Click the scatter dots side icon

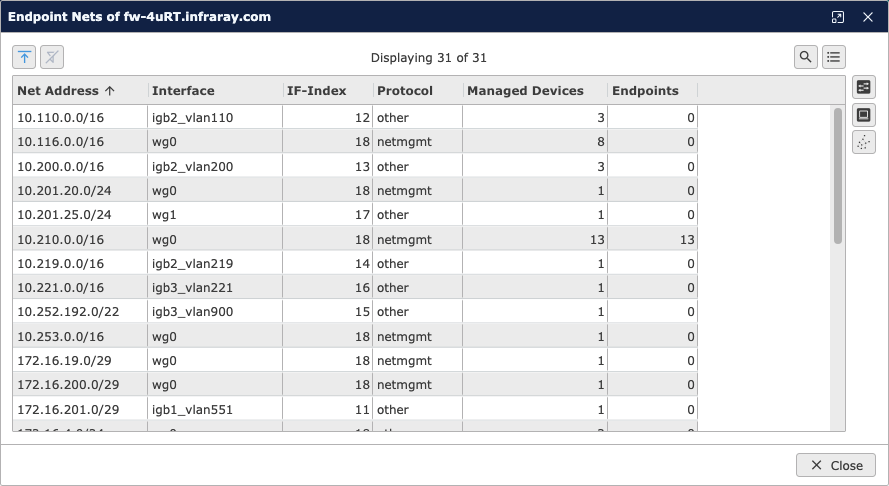(x=864, y=143)
